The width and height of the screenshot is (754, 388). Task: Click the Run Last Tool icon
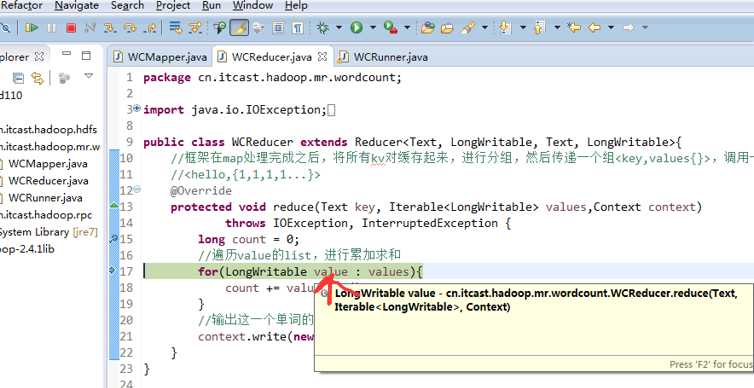coord(390,28)
